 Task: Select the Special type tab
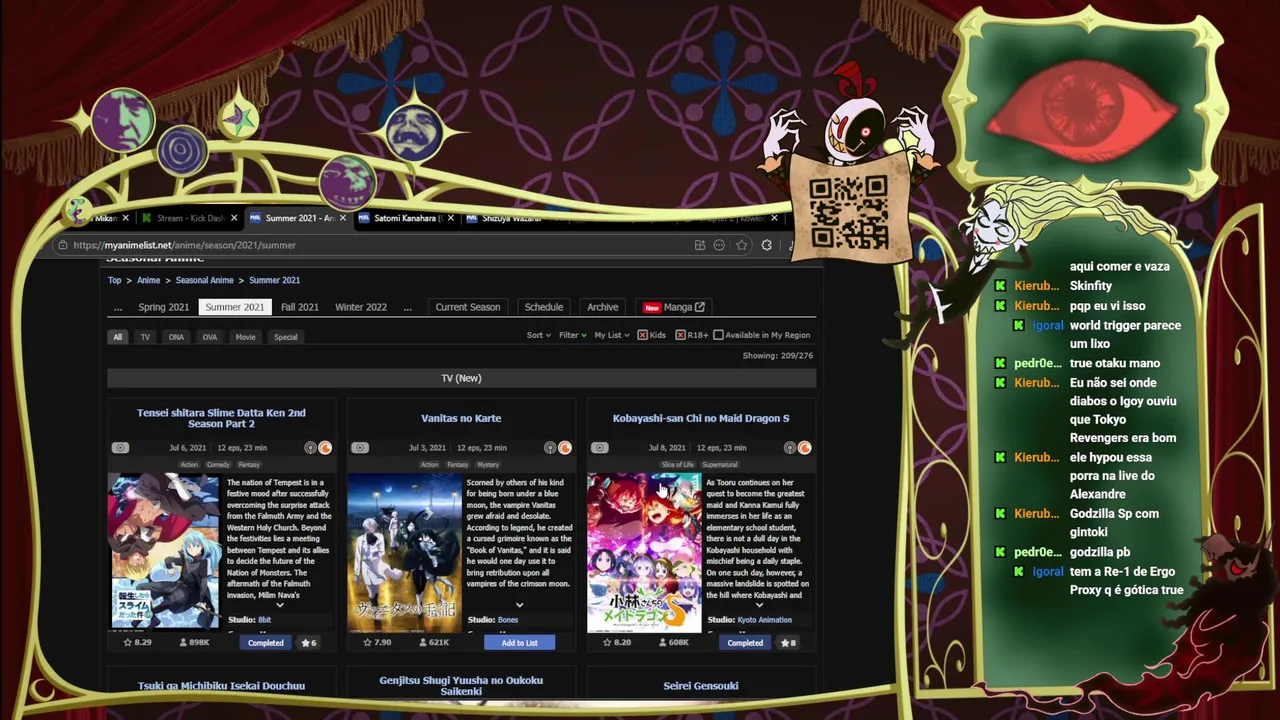(286, 337)
